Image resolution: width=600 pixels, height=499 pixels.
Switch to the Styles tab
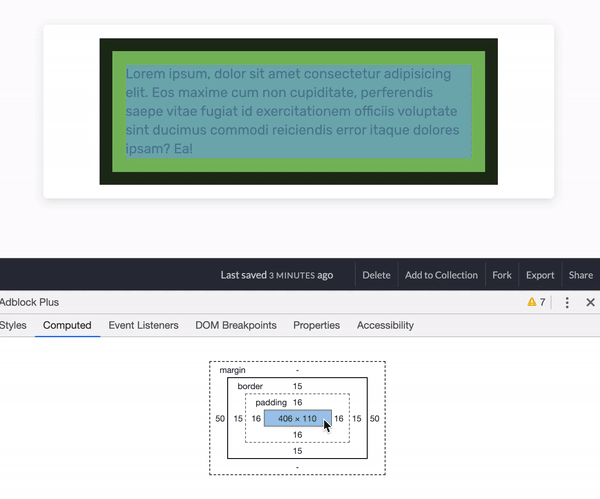point(13,325)
